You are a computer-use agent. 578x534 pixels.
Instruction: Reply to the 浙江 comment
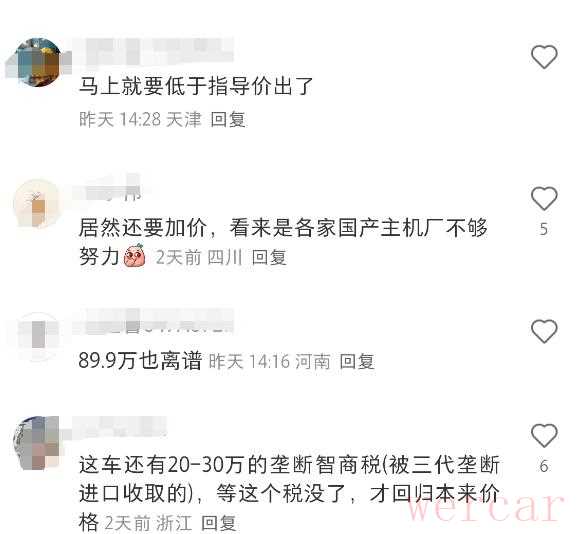coord(219,523)
